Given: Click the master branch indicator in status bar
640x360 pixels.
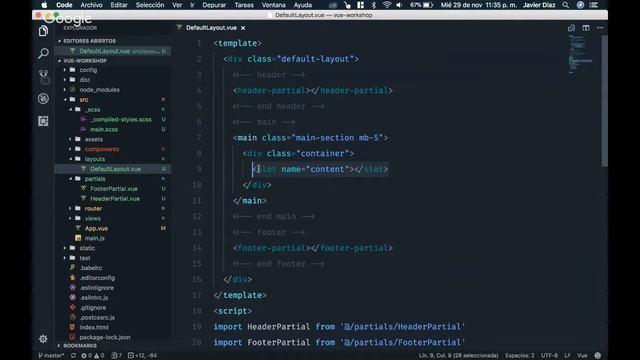Looking at the screenshot, I should point(51,356).
